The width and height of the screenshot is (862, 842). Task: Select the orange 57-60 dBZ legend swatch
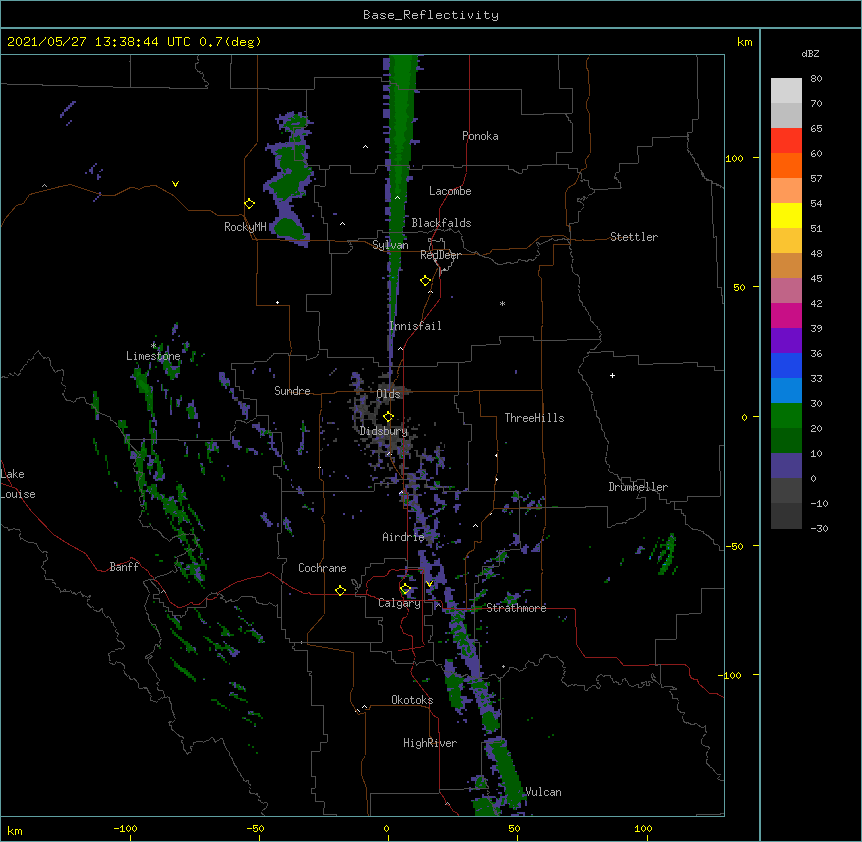point(786,165)
